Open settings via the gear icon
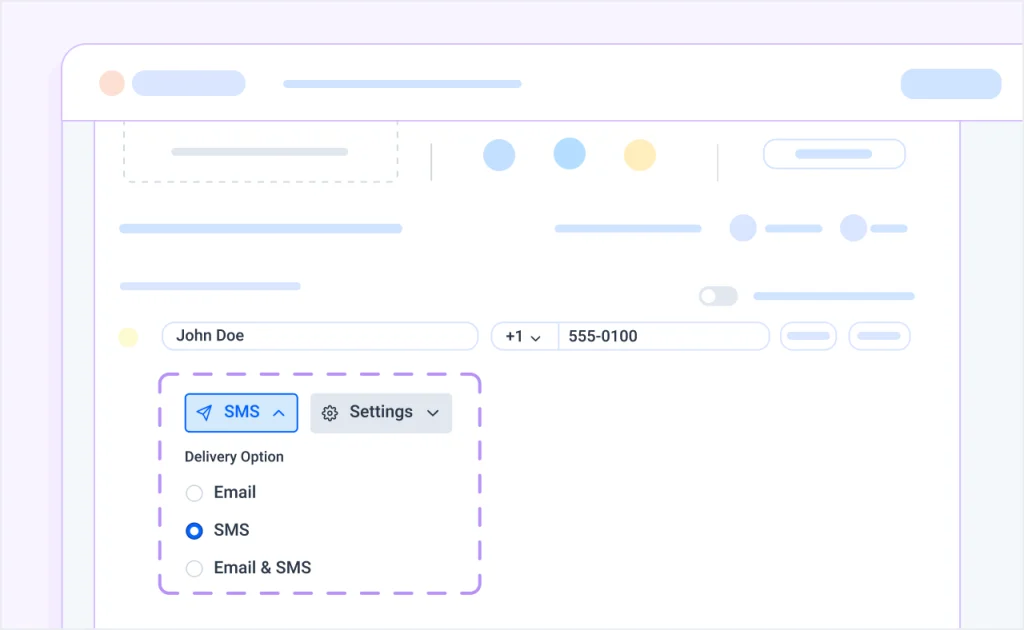This screenshot has height=630, width=1024. [330, 413]
